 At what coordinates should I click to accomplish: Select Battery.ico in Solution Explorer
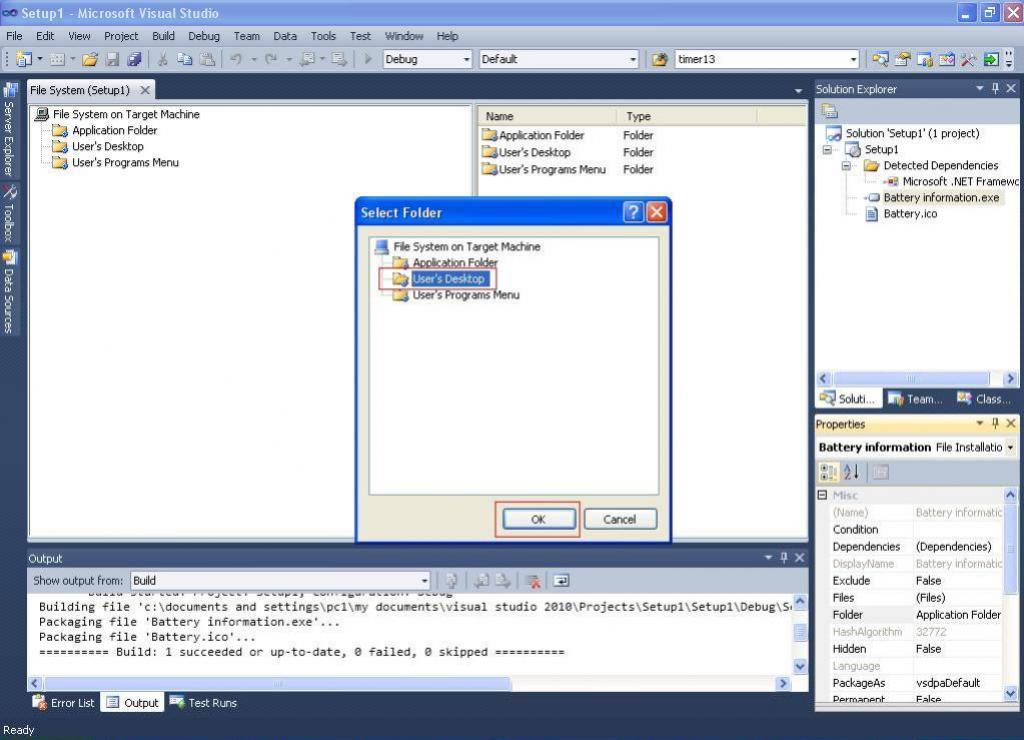pos(910,214)
